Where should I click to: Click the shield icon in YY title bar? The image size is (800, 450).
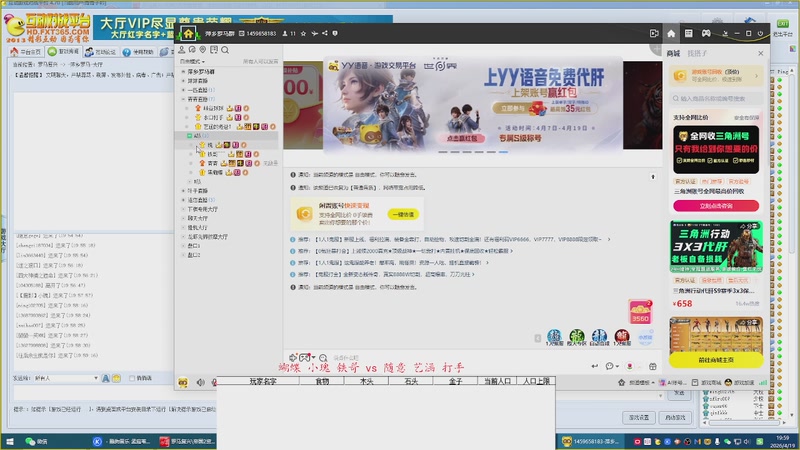pyautogui.click(x=335, y=33)
